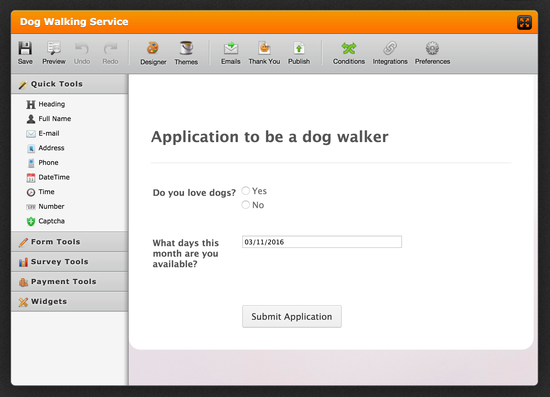Add a Captcha field

46,221
